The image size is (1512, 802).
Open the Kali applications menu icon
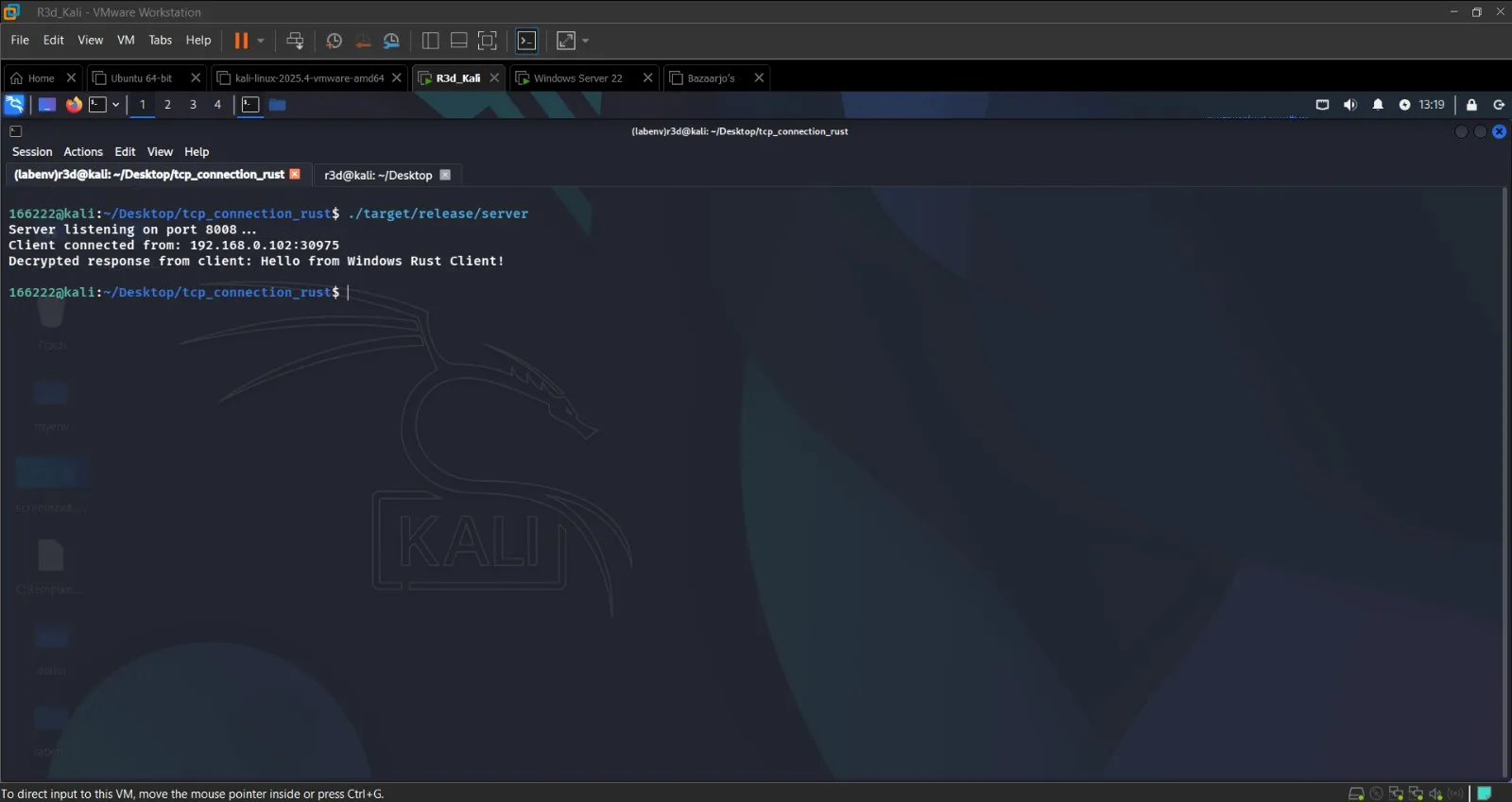(x=14, y=105)
